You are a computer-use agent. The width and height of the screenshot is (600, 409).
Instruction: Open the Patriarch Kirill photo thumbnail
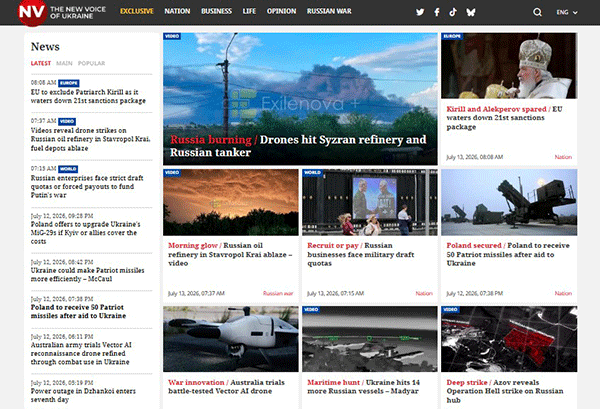(x=509, y=65)
